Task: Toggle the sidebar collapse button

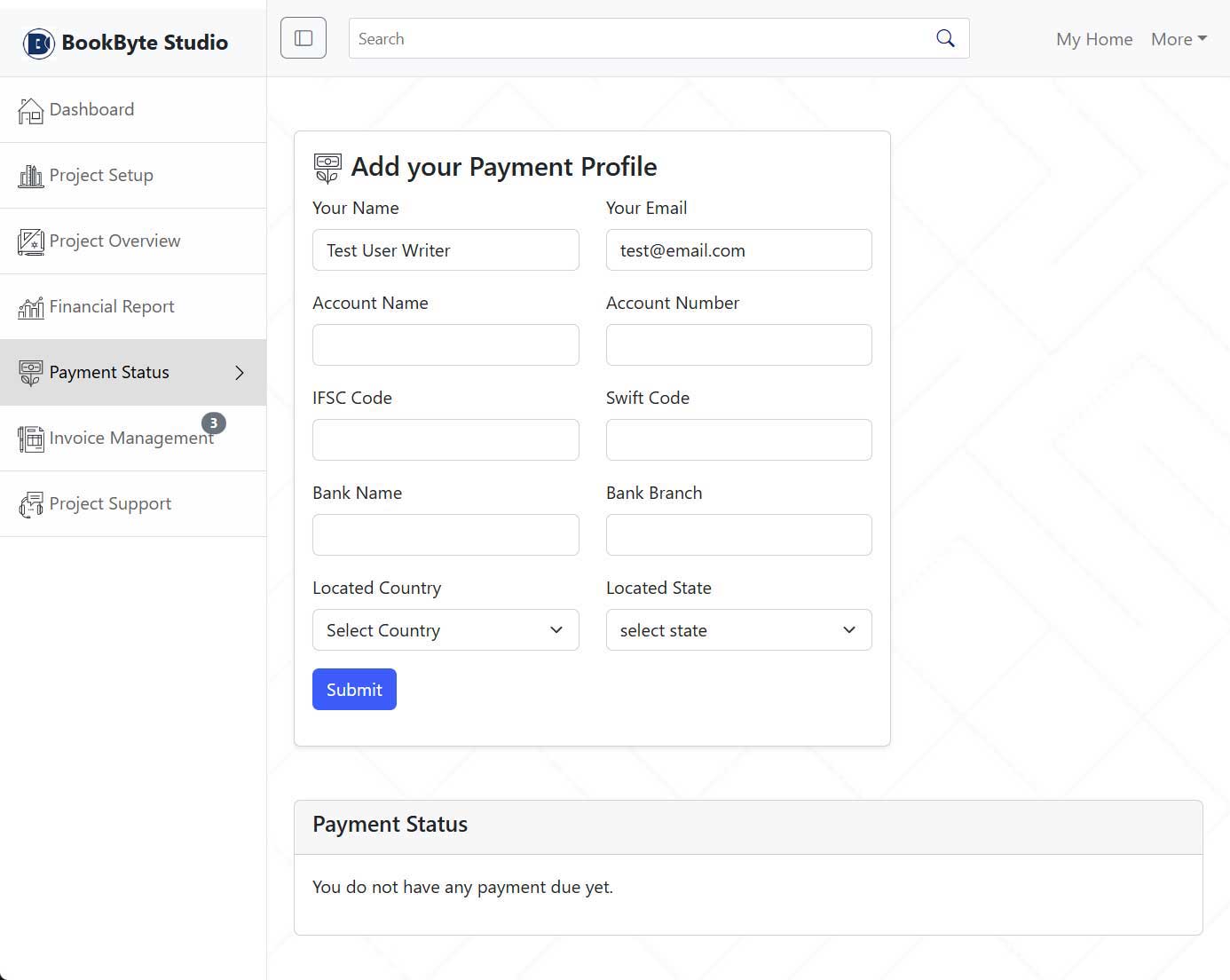Action: (304, 38)
